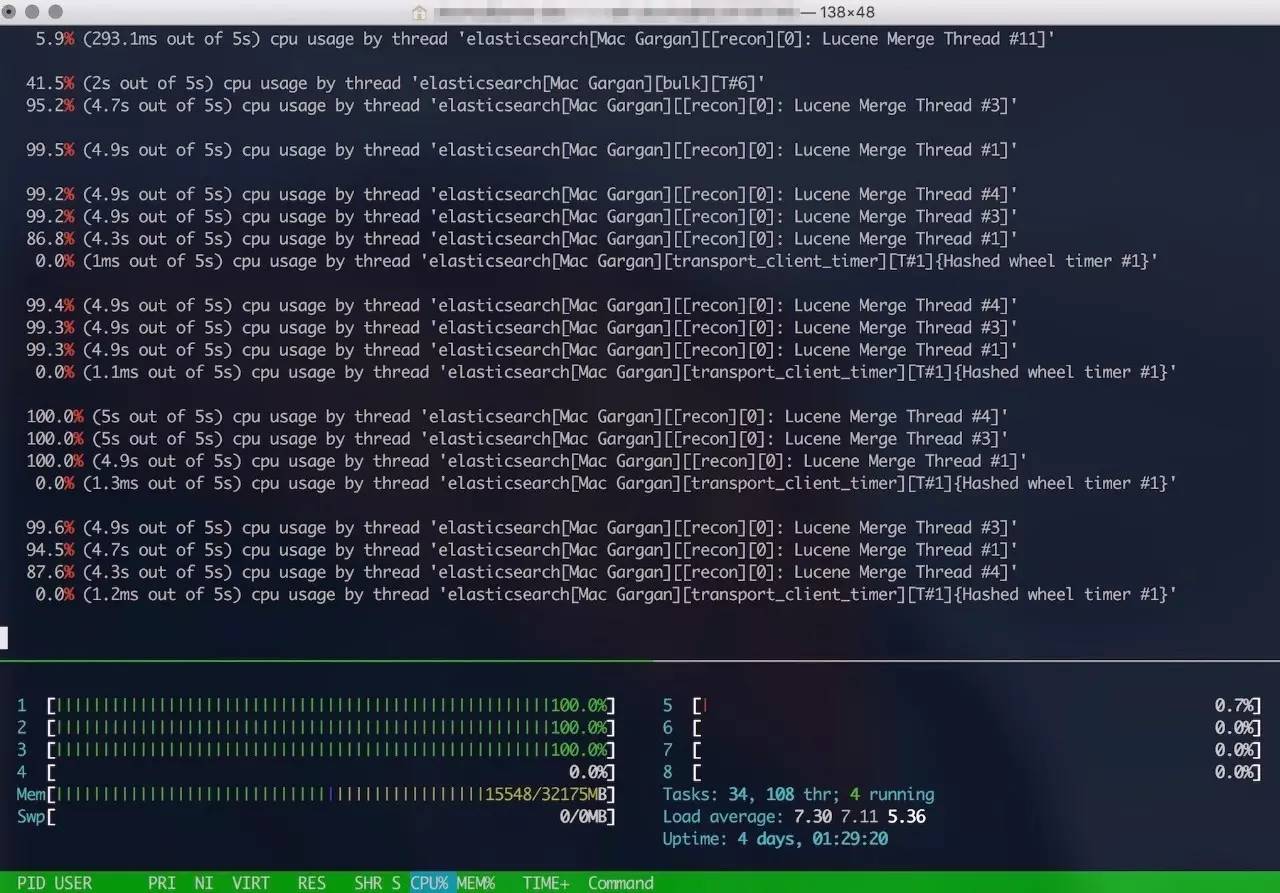Click the 0.0% (1.1ms out of 5s) timer line
Viewport: 1280px width, 893px height.
pyautogui.click(x=606, y=372)
